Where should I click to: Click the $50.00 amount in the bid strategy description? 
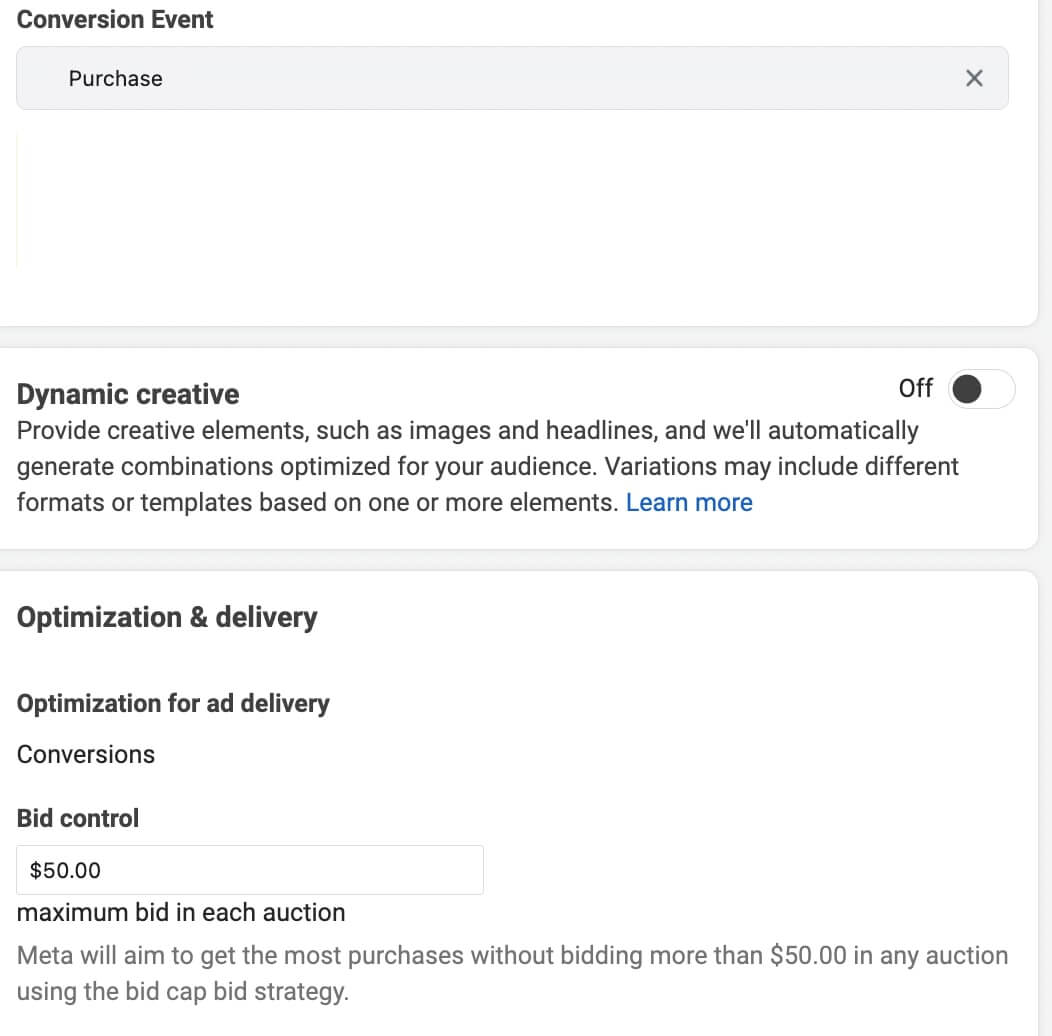(x=808, y=955)
